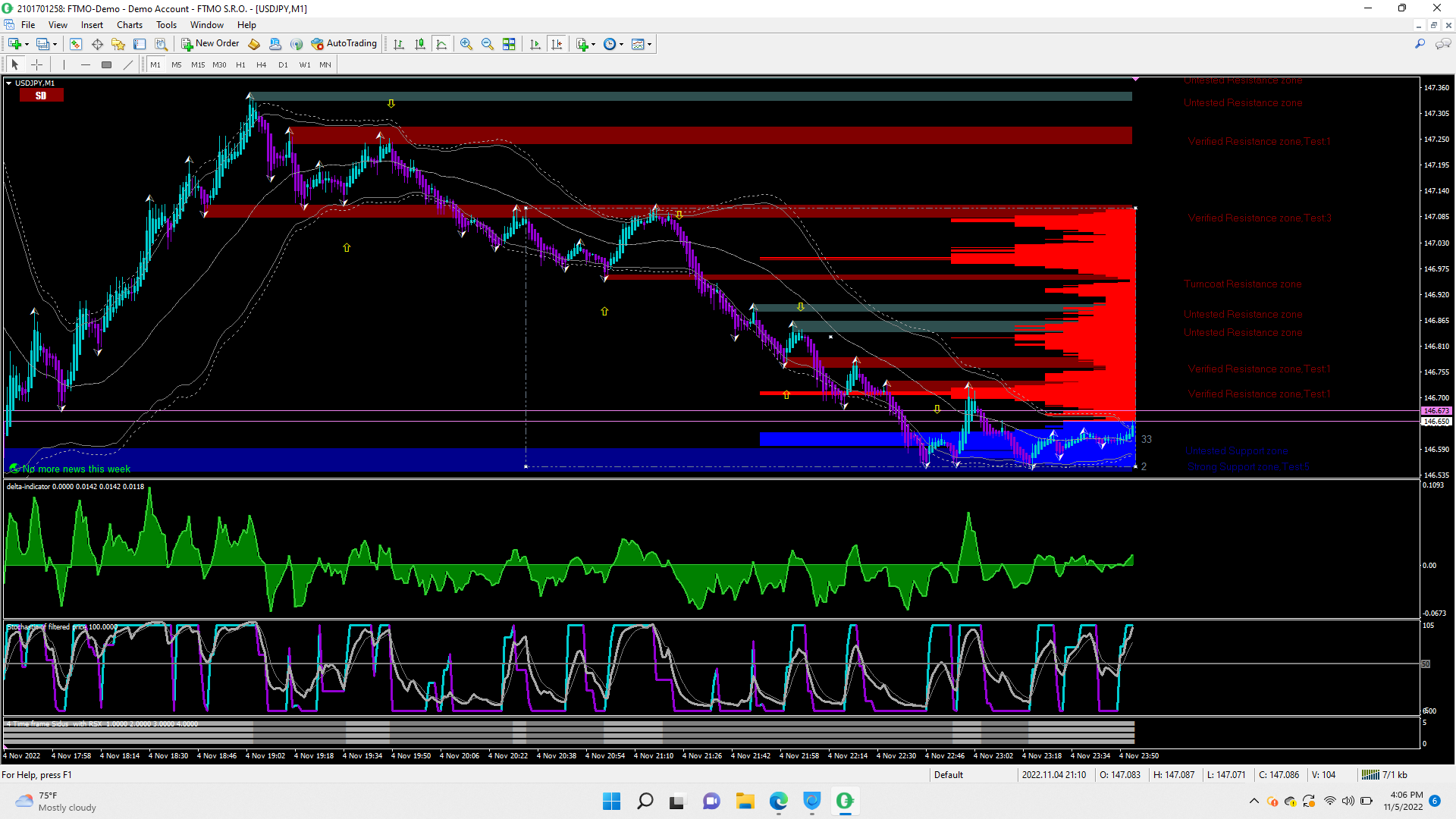Screen dimensions: 1456x819
Task: Click the red SD label on chart
Action: (41, 96)
